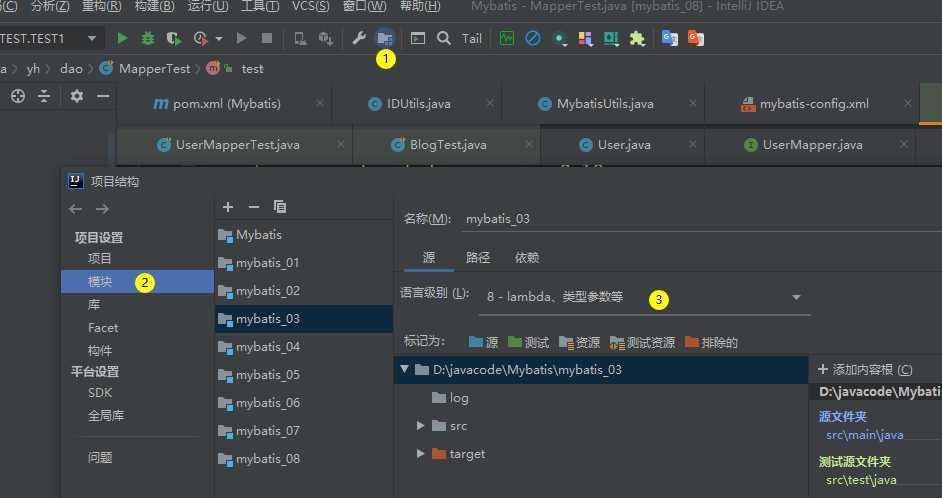Select 模块 in the settings list
Viewport: 942px width, 498px height.
click(x=137, y=282)
